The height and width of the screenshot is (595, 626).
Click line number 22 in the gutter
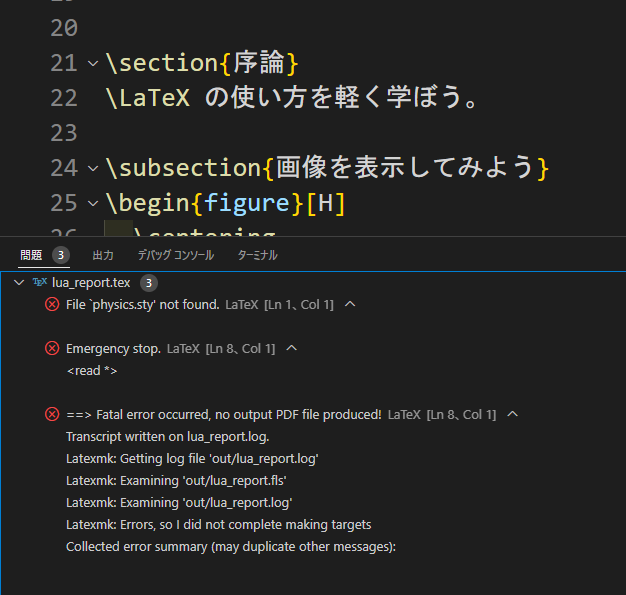pos(64,98)
